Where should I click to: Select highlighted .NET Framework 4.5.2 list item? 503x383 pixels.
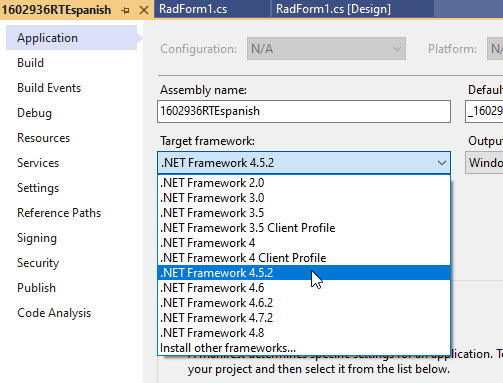[x=304, y=273]
